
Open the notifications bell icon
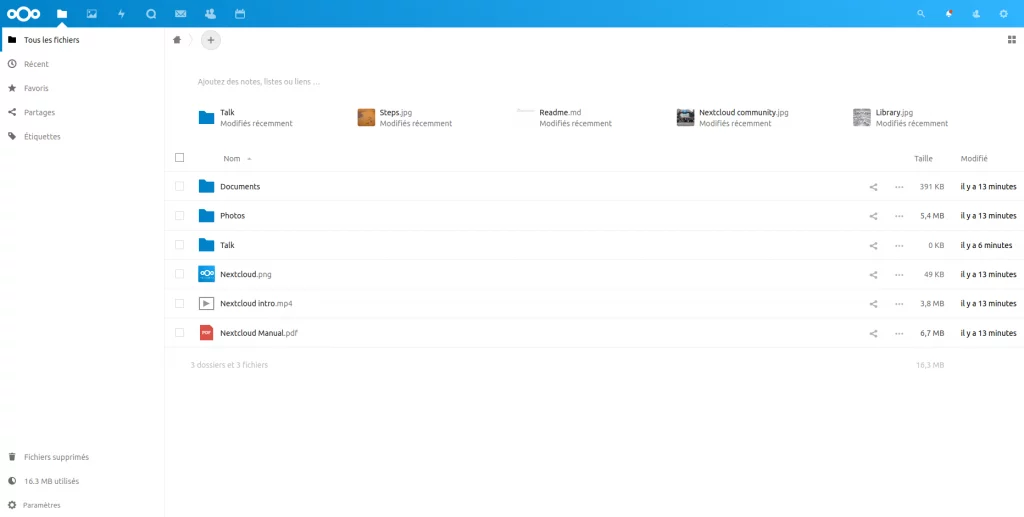[949, 14]
